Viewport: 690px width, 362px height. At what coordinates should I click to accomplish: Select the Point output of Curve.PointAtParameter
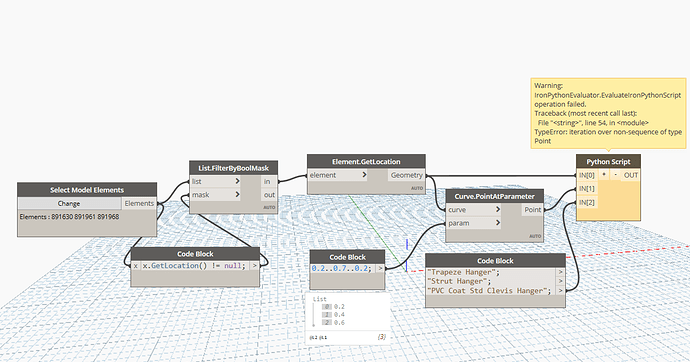point(532,210)
